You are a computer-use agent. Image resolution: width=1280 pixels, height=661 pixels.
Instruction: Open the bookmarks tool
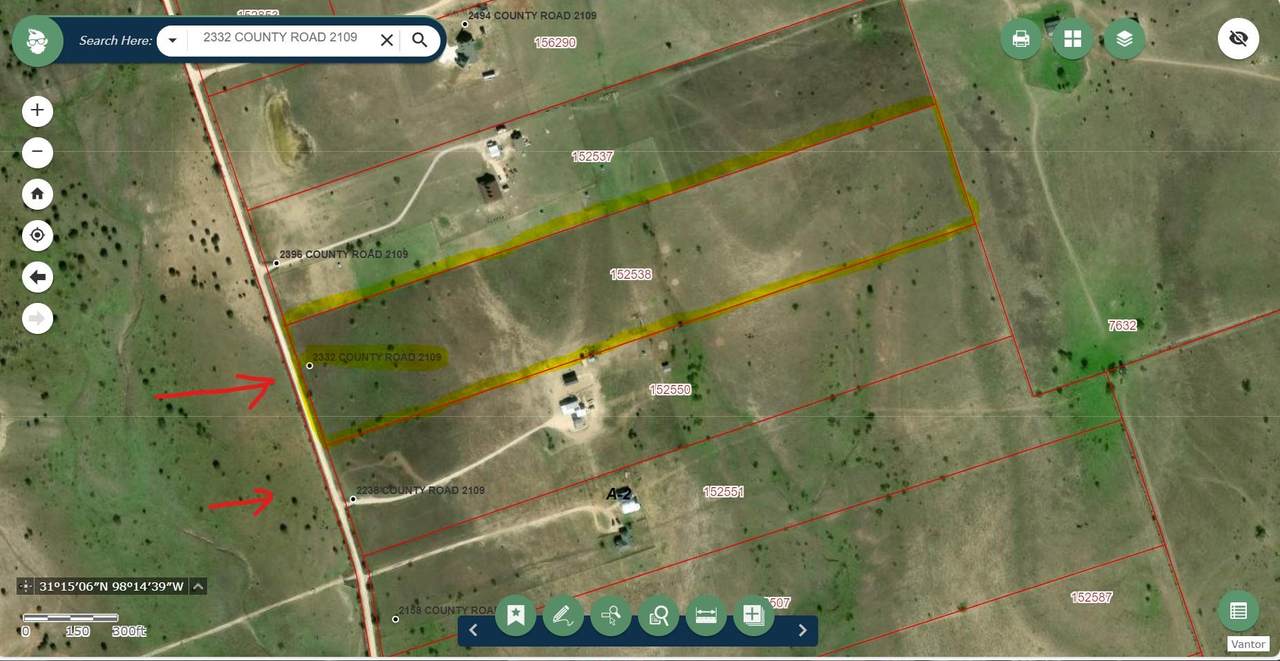point(516,615)
